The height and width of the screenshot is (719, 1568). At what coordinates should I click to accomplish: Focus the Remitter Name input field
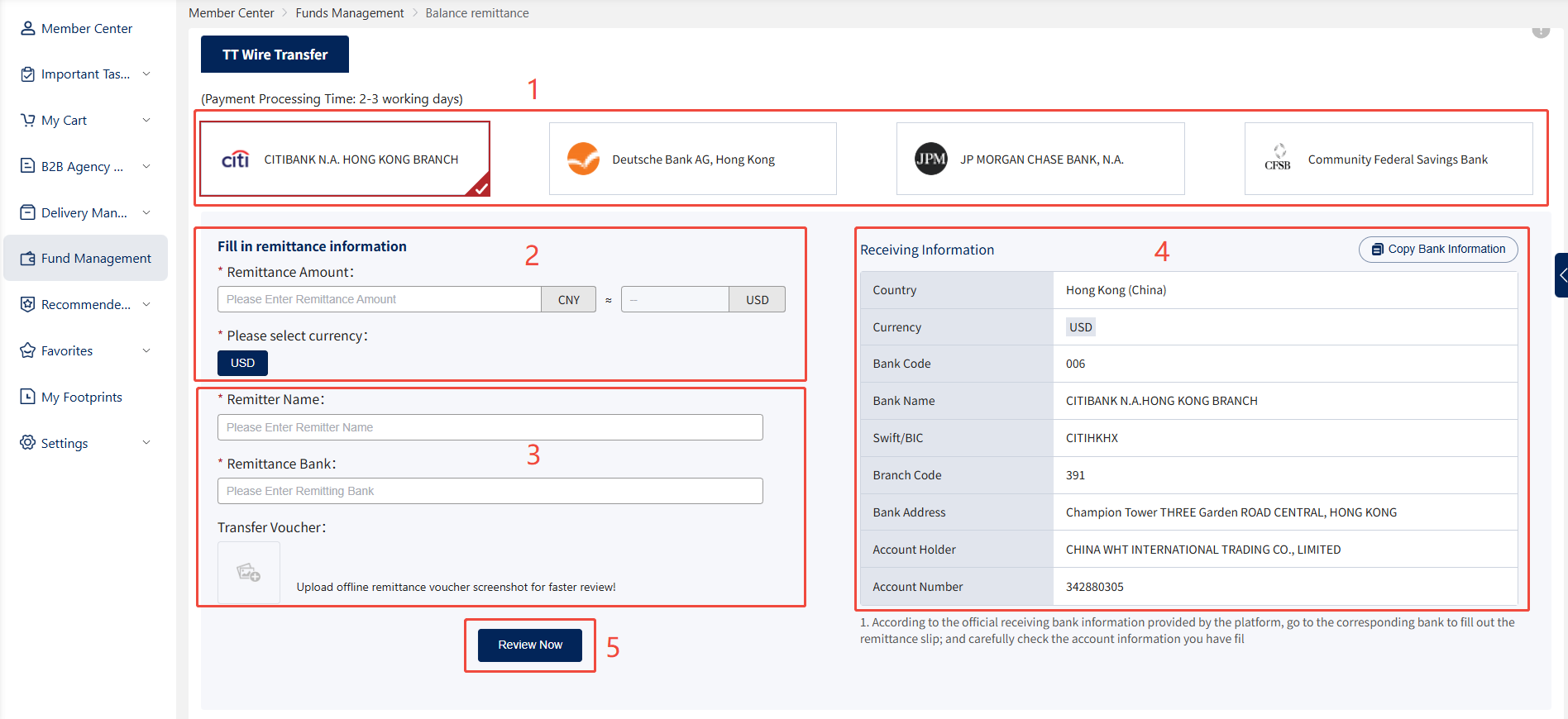[490, 427]
